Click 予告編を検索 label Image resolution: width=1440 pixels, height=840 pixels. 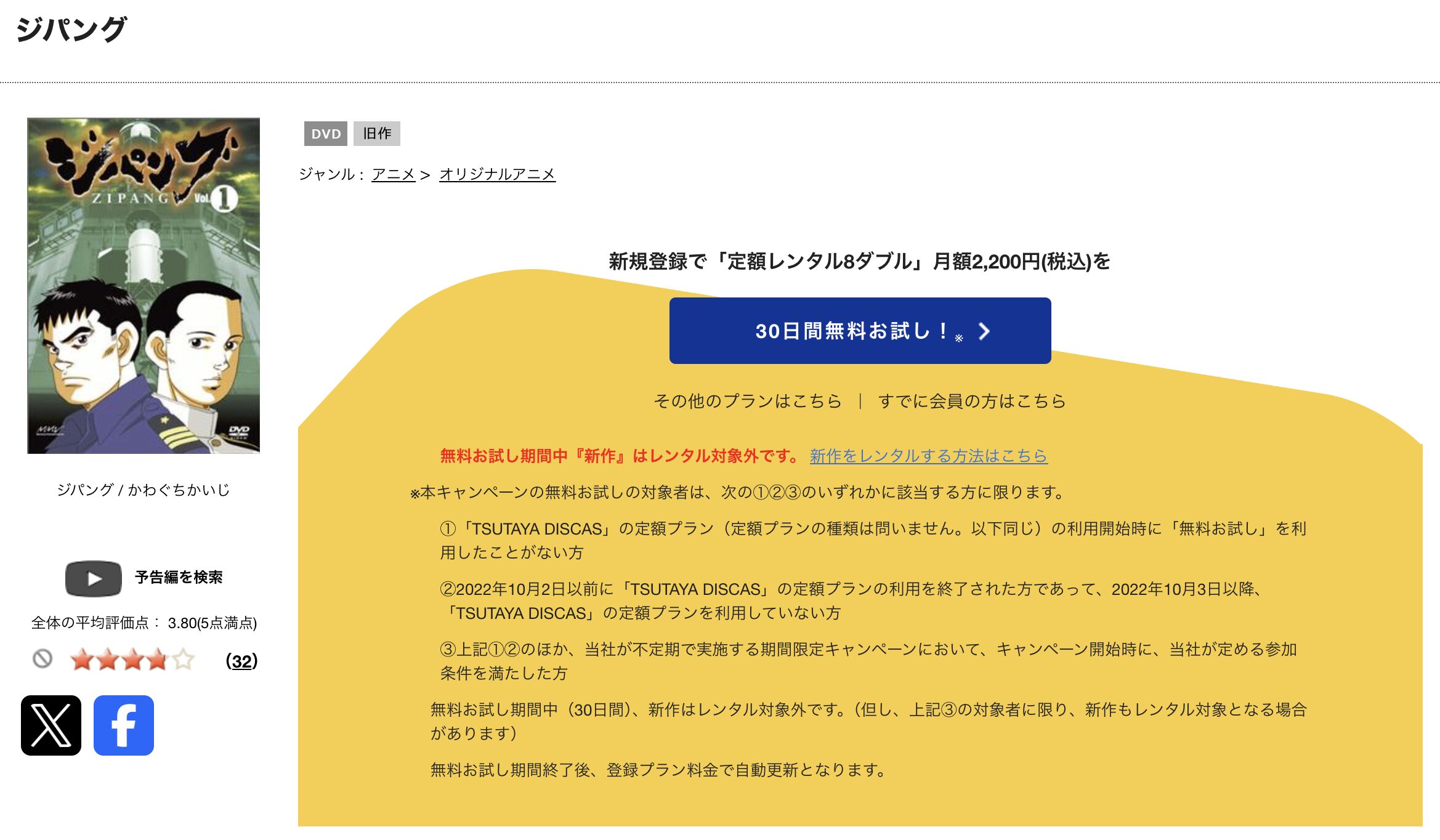(x=179, y=578)
